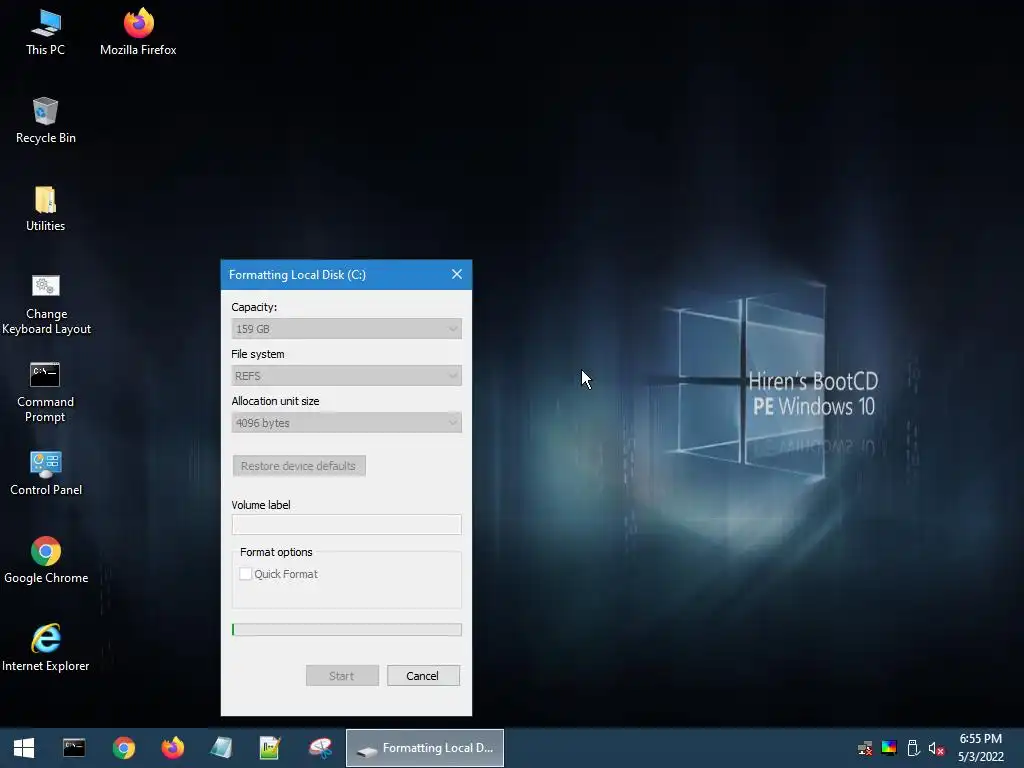Open the Windows Start menu

tap(24, 748)
